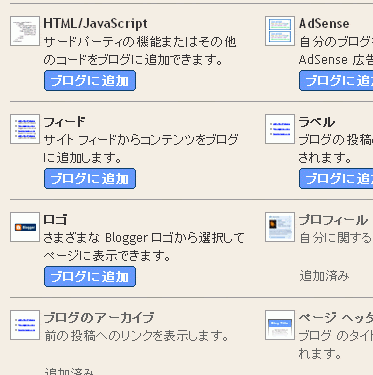Image resolution: width=373 pixels, height=375 pixels.
Task: Click the ロゴ heading
Action: [55, 220]
